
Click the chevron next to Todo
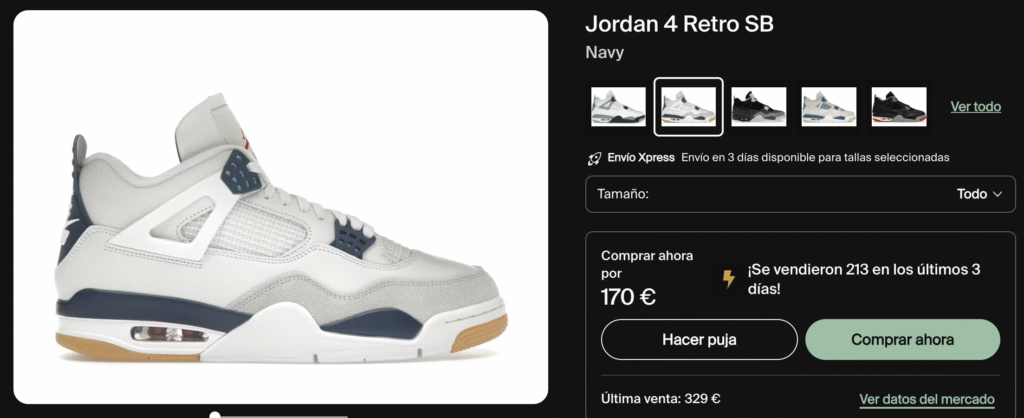997,194
